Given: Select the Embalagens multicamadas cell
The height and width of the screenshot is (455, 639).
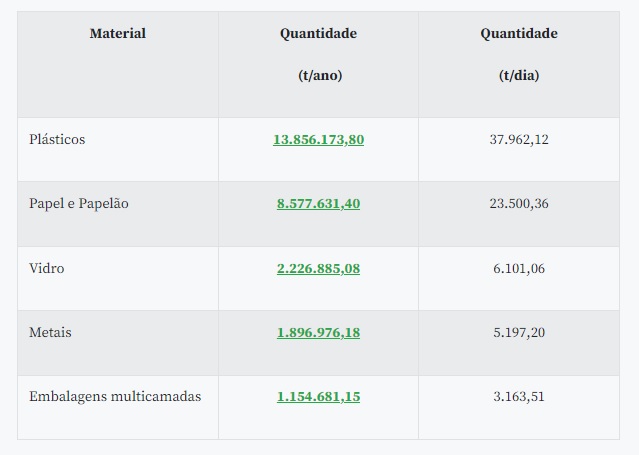Looking at the screenshot, I should (x=116, y=397).
